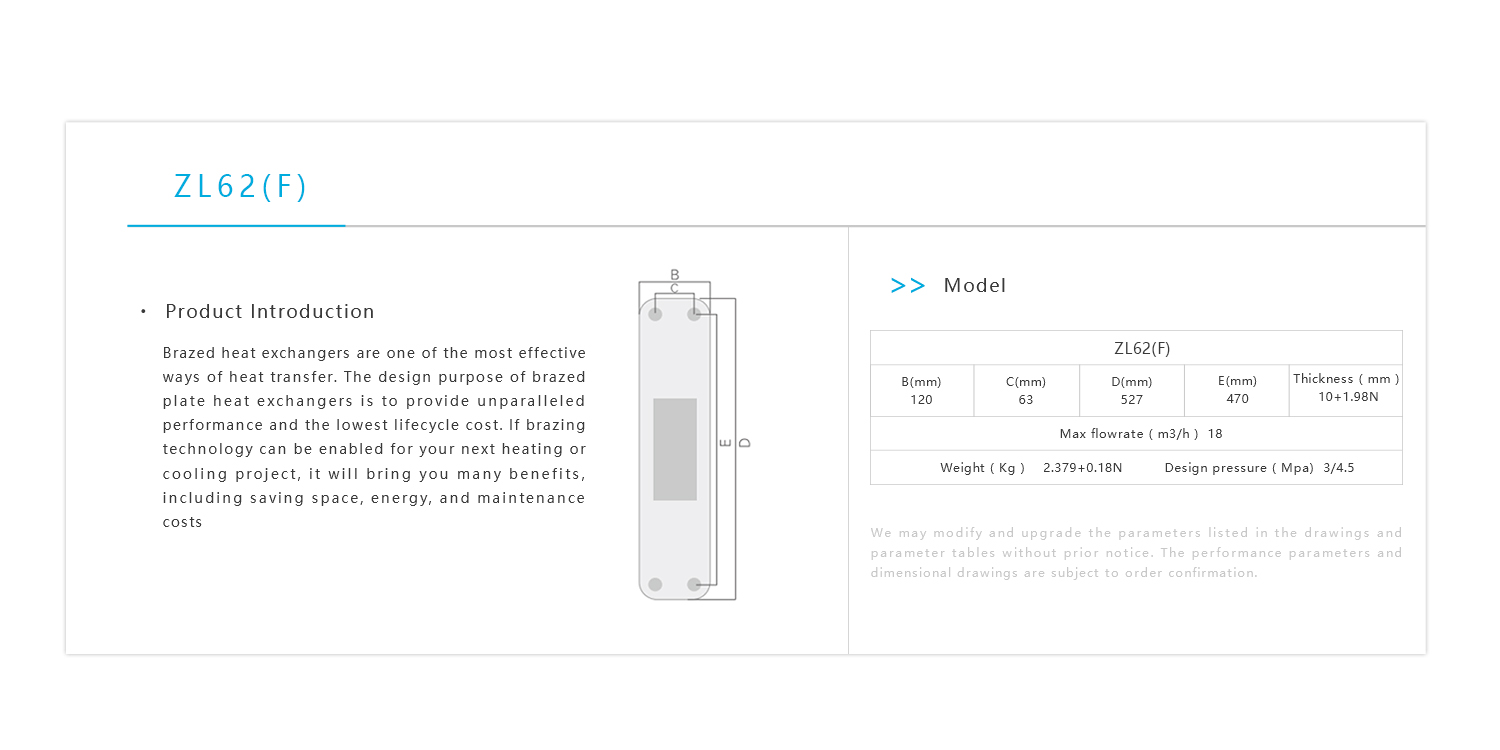Click the top-left port circle on the diagram
Viewport: 1500px width, 750px height.
tap(655, 314)
